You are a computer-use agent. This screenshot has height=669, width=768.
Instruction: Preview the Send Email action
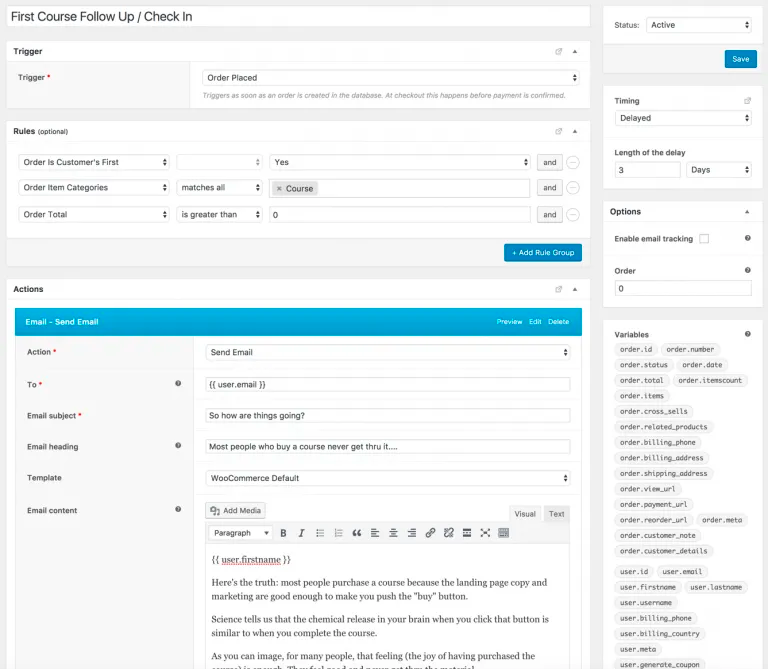click(x=509, y=322)
